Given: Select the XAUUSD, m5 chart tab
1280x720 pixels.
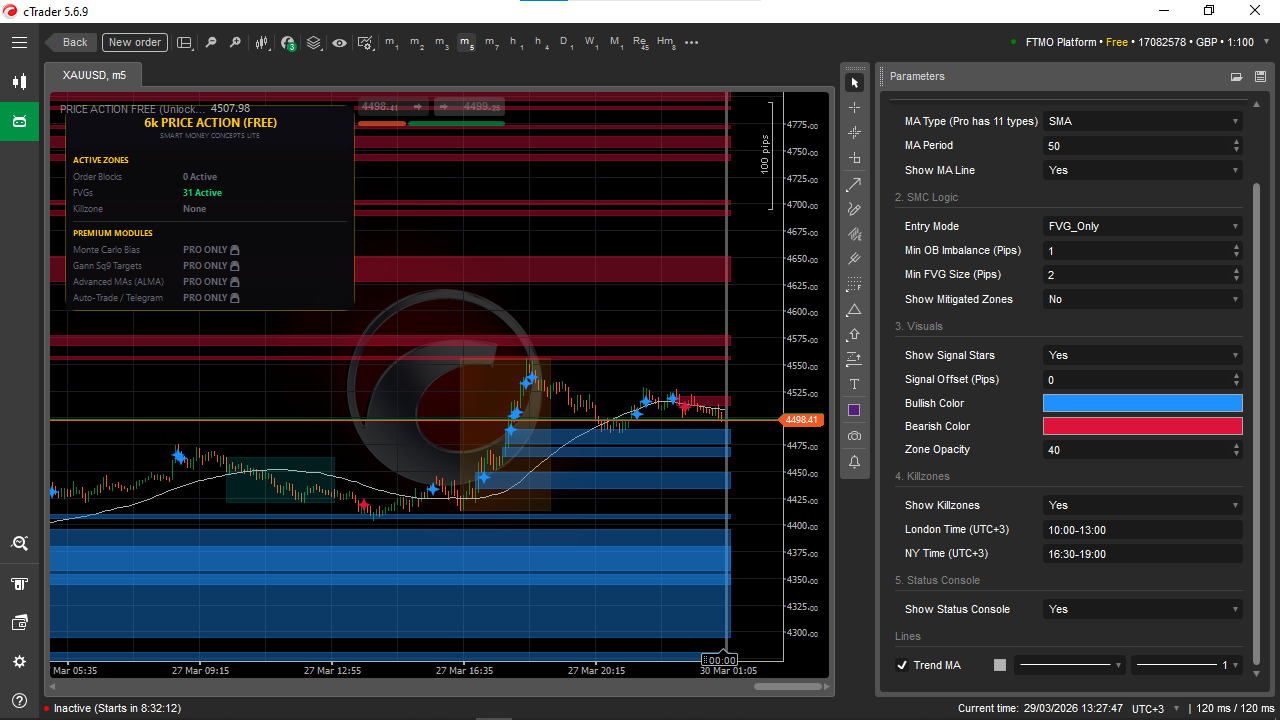Looking at the screenshot, I should [x=94, y=75].
